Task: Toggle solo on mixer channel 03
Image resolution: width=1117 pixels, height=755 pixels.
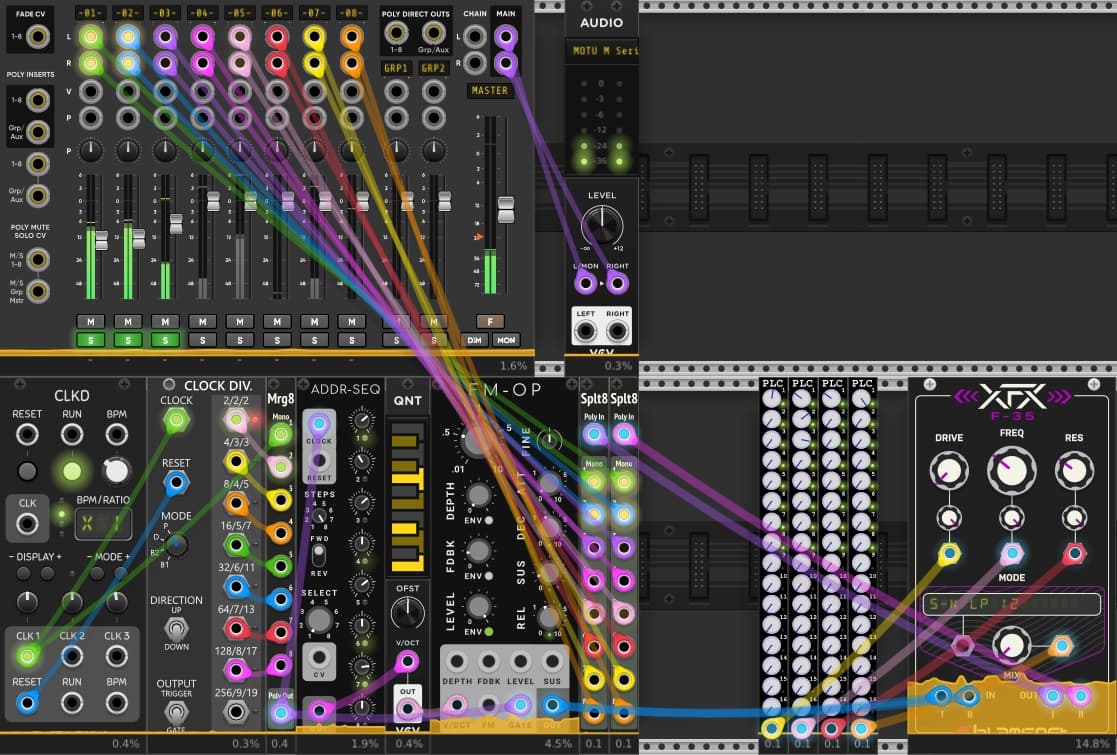Action: click(165, 340)
